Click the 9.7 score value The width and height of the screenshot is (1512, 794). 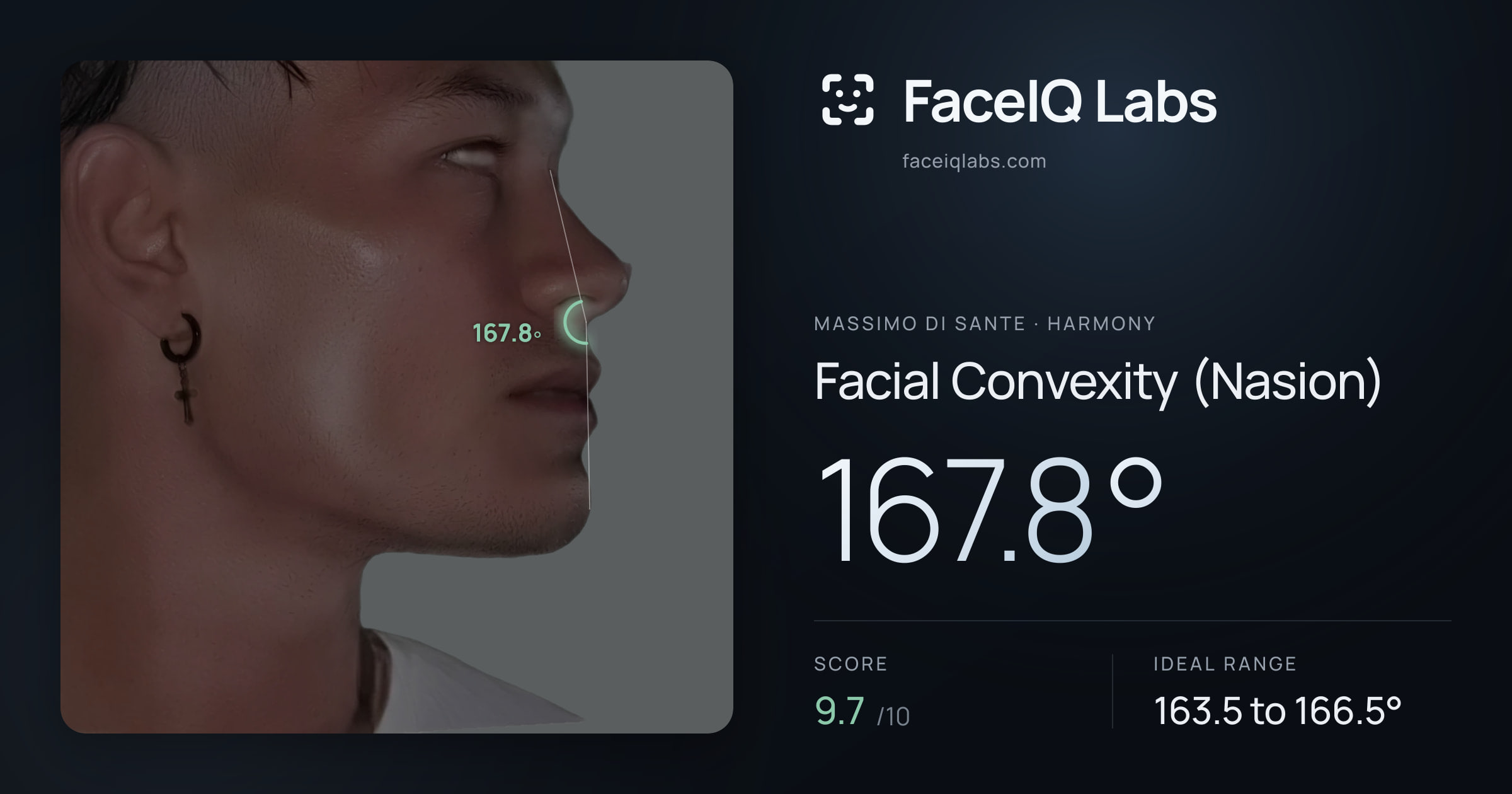click(x=840, y=711)
